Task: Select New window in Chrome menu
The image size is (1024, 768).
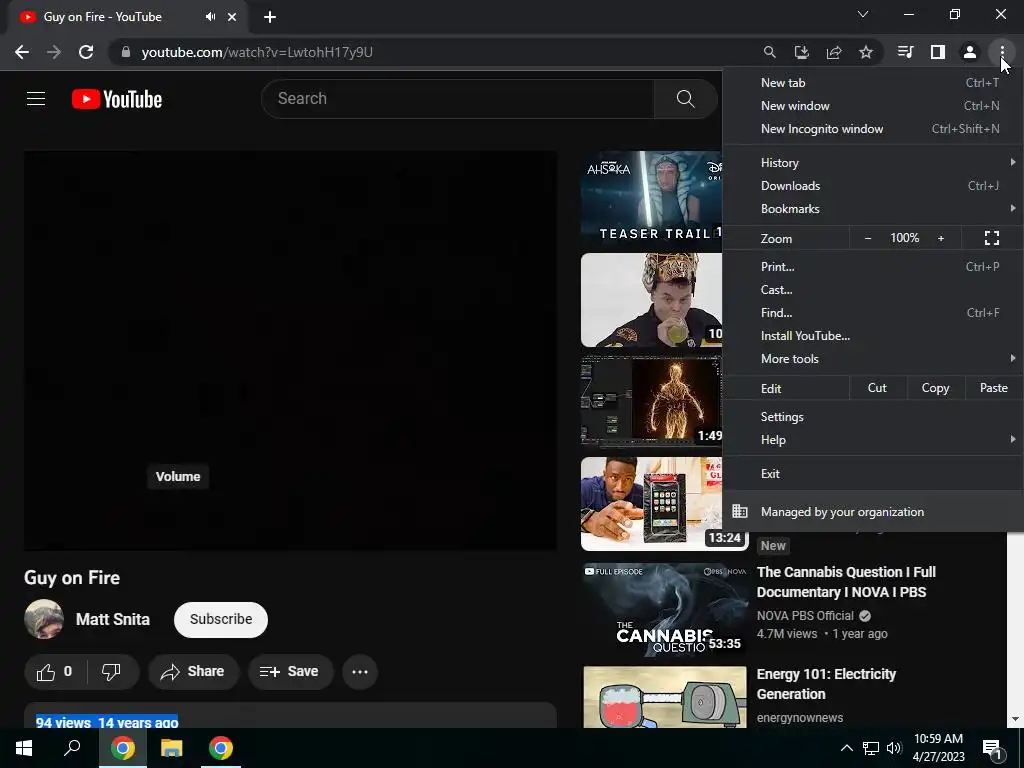Action: (872, 106)
